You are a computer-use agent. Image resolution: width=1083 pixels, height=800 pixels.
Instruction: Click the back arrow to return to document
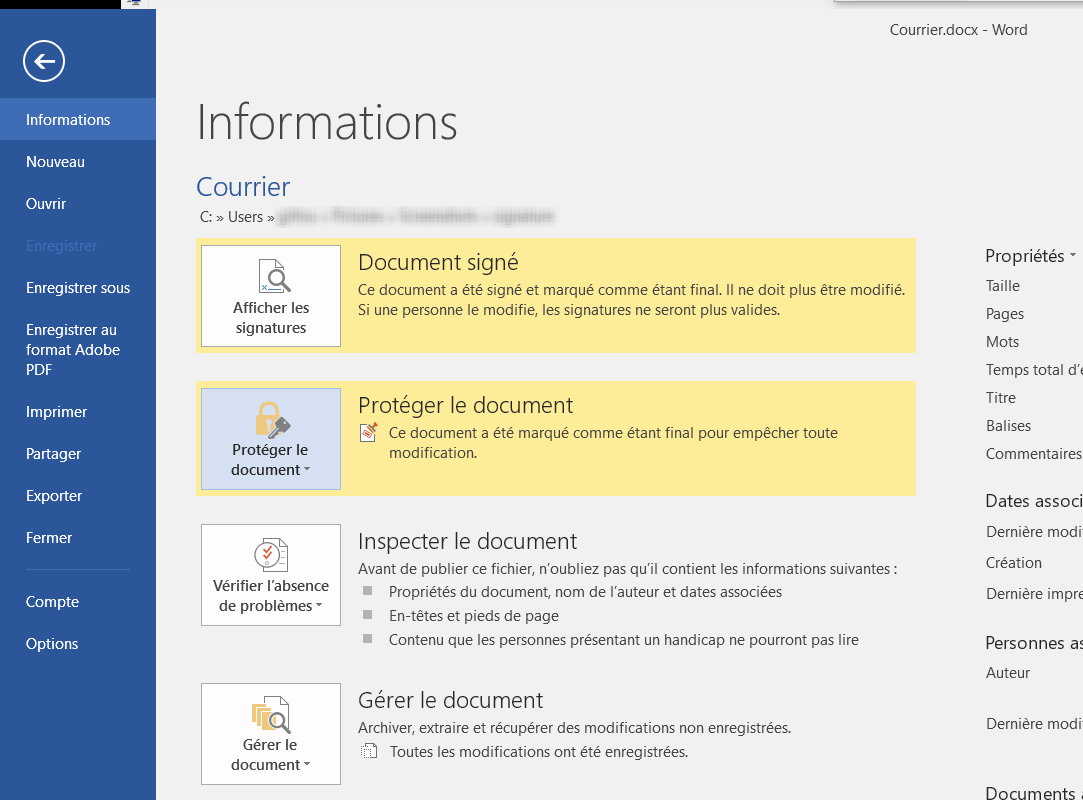pos(44,62)
